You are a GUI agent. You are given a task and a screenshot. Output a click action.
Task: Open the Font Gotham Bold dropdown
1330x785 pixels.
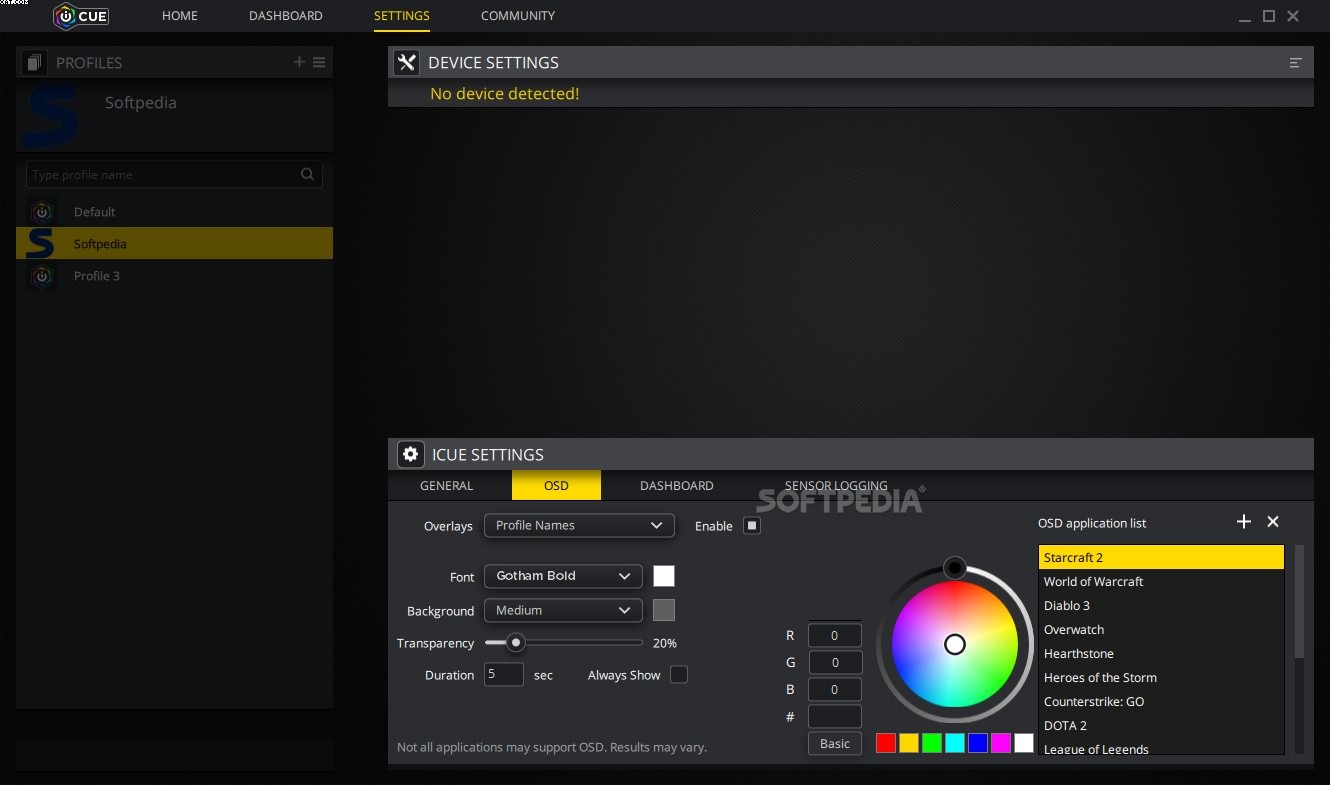pyautogui.click(x=563, y=576)
